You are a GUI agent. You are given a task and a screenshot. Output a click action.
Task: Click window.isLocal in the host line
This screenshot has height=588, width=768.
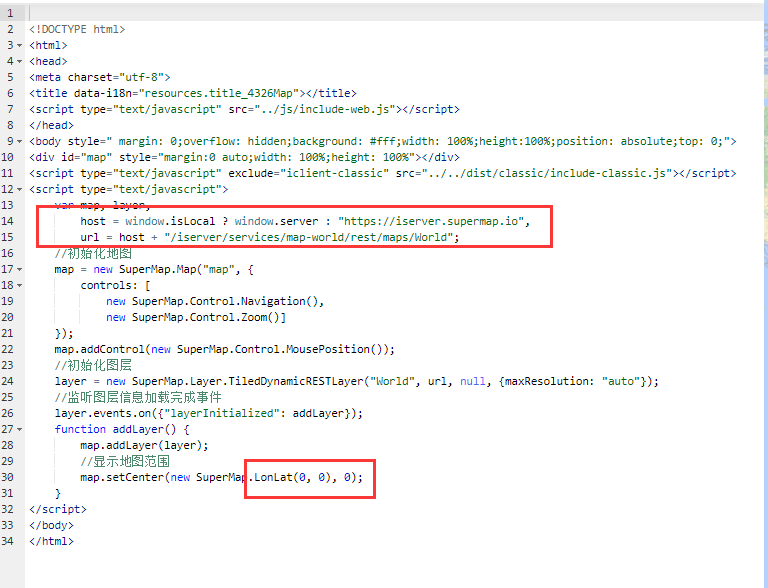170,221
